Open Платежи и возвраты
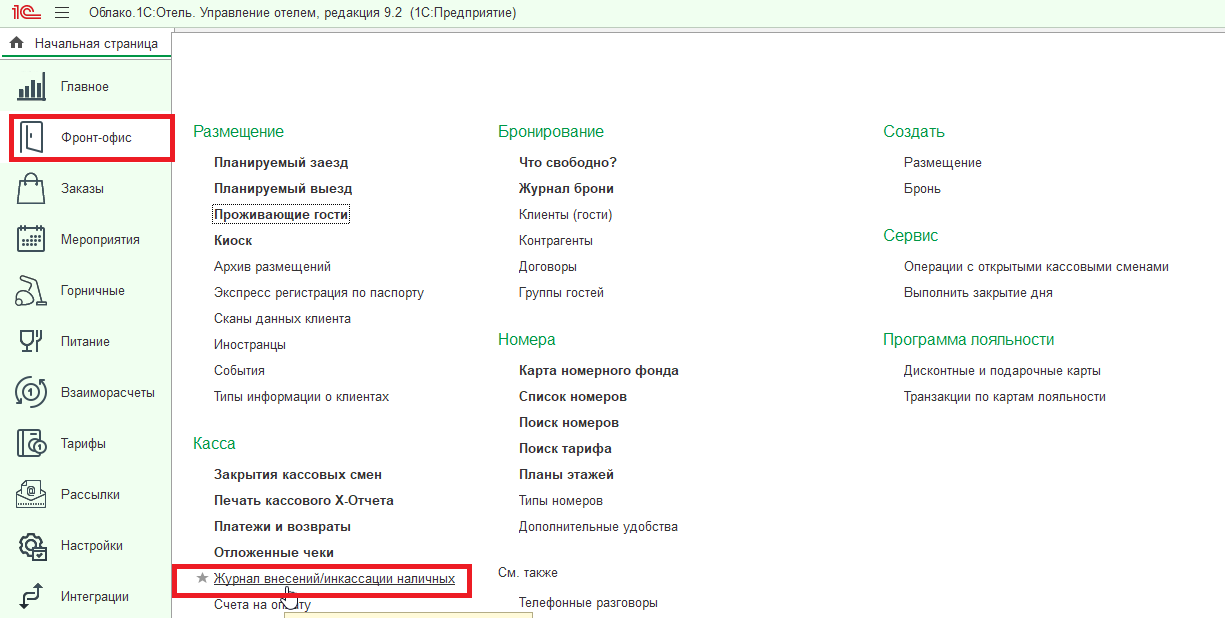The width and height of the screenshot is (1225, 618). pyautogui.click(x=282, y=526)
